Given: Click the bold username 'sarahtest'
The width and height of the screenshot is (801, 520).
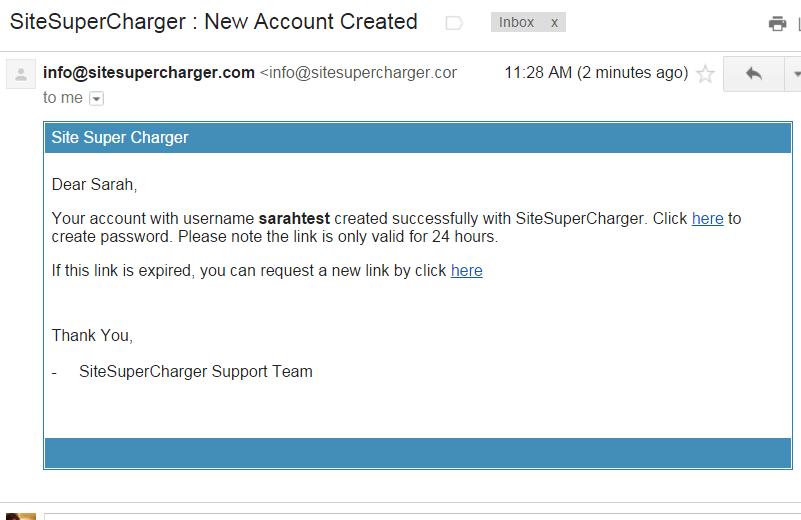Looking at the screenshot, I should [294, 219].
